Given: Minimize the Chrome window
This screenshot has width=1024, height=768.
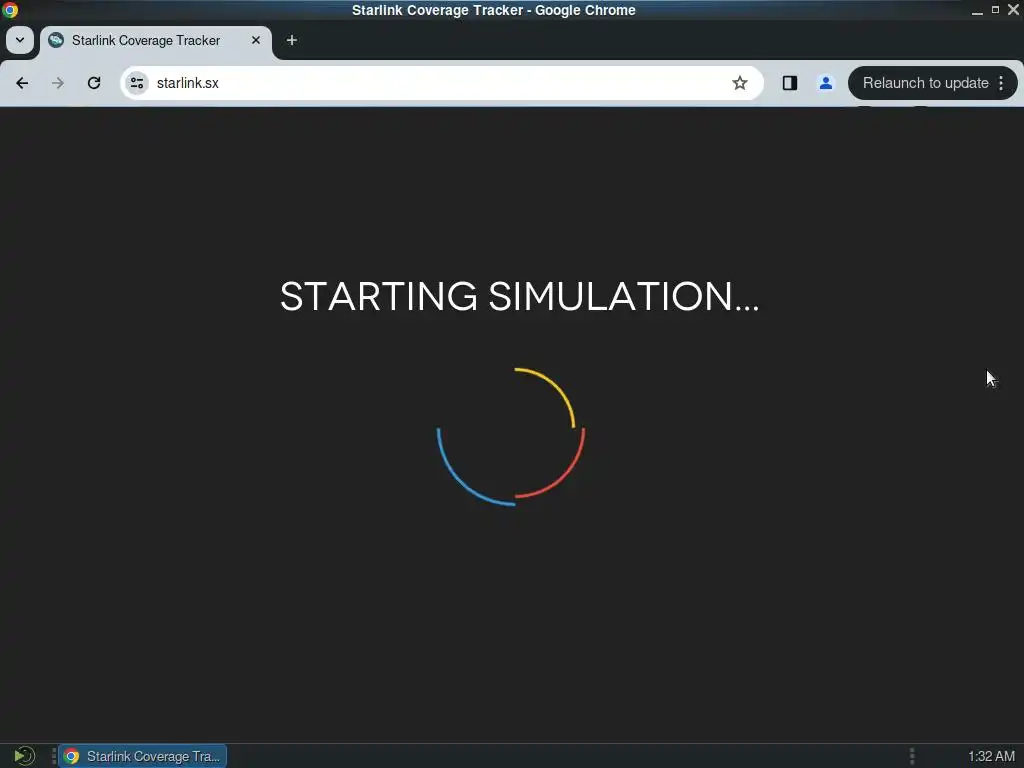Looking at the screenshot, I should point(977,10).
